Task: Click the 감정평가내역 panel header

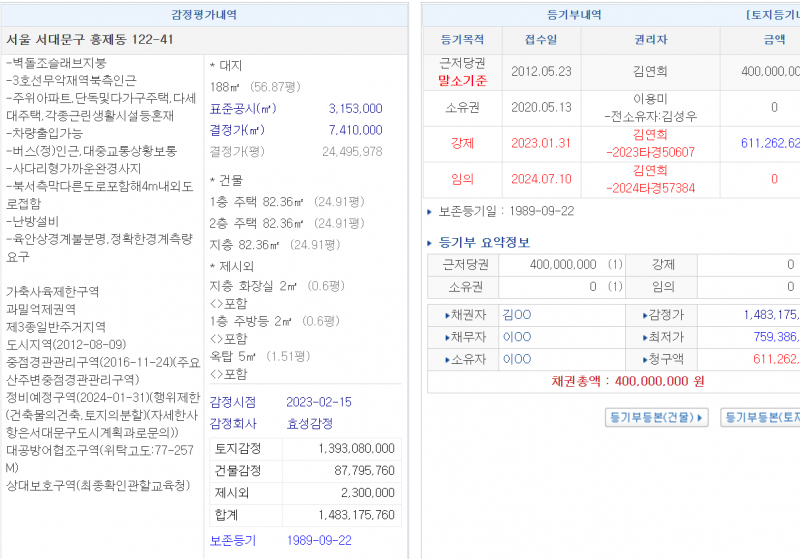Action: pos(204,15)
